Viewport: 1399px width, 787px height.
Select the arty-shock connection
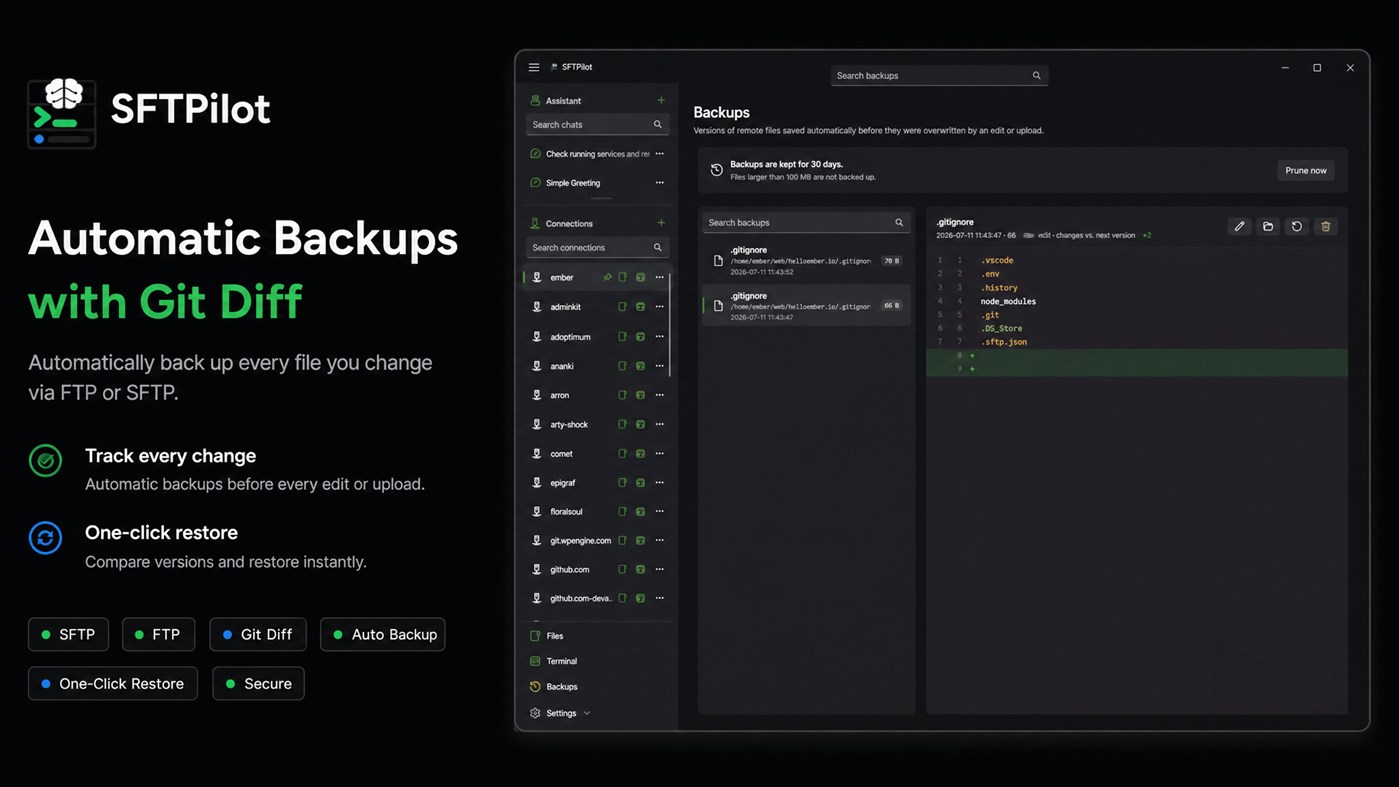coord(597,424)
